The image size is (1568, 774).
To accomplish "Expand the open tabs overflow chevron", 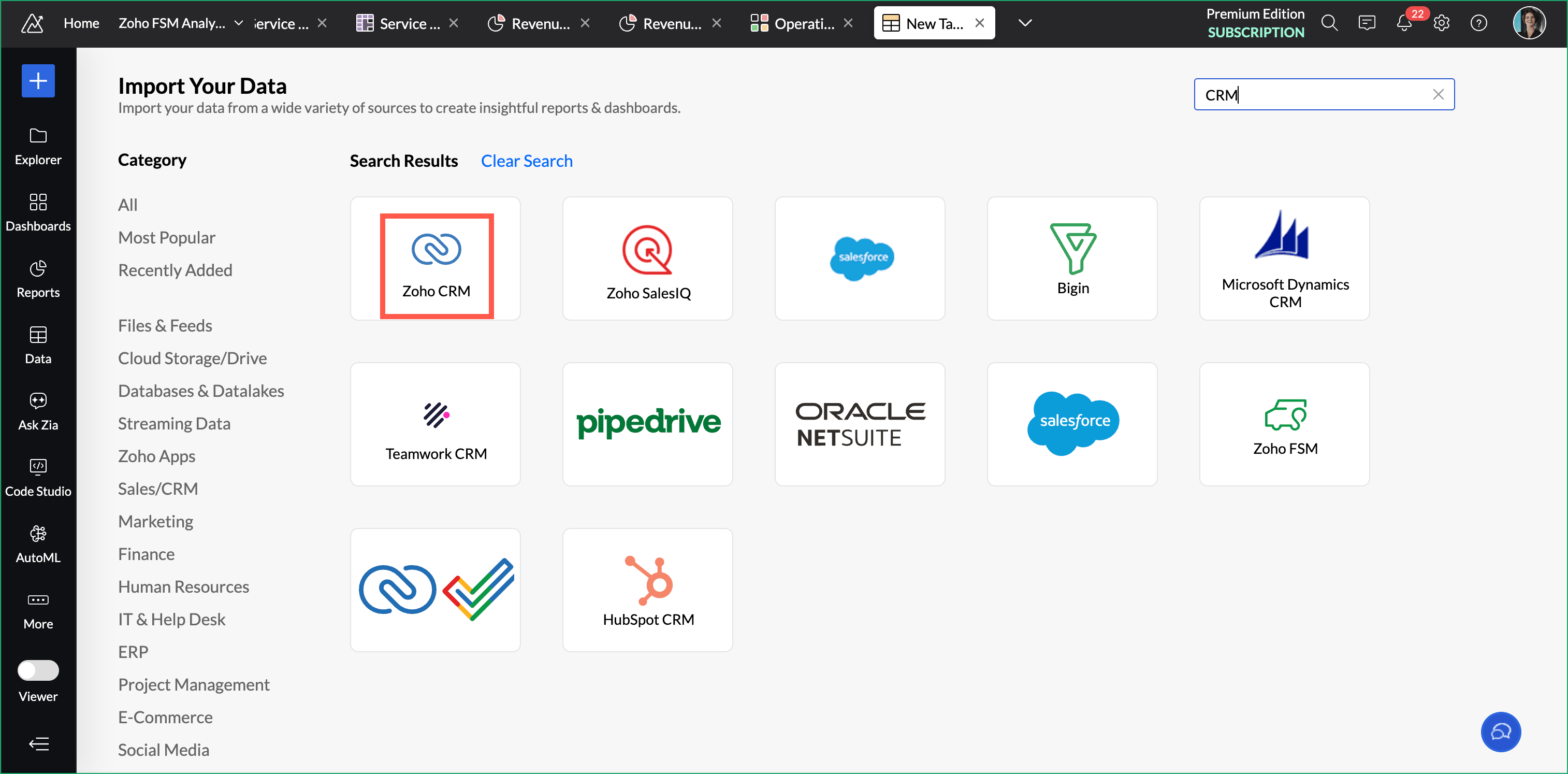I will tap(1024, 23).
